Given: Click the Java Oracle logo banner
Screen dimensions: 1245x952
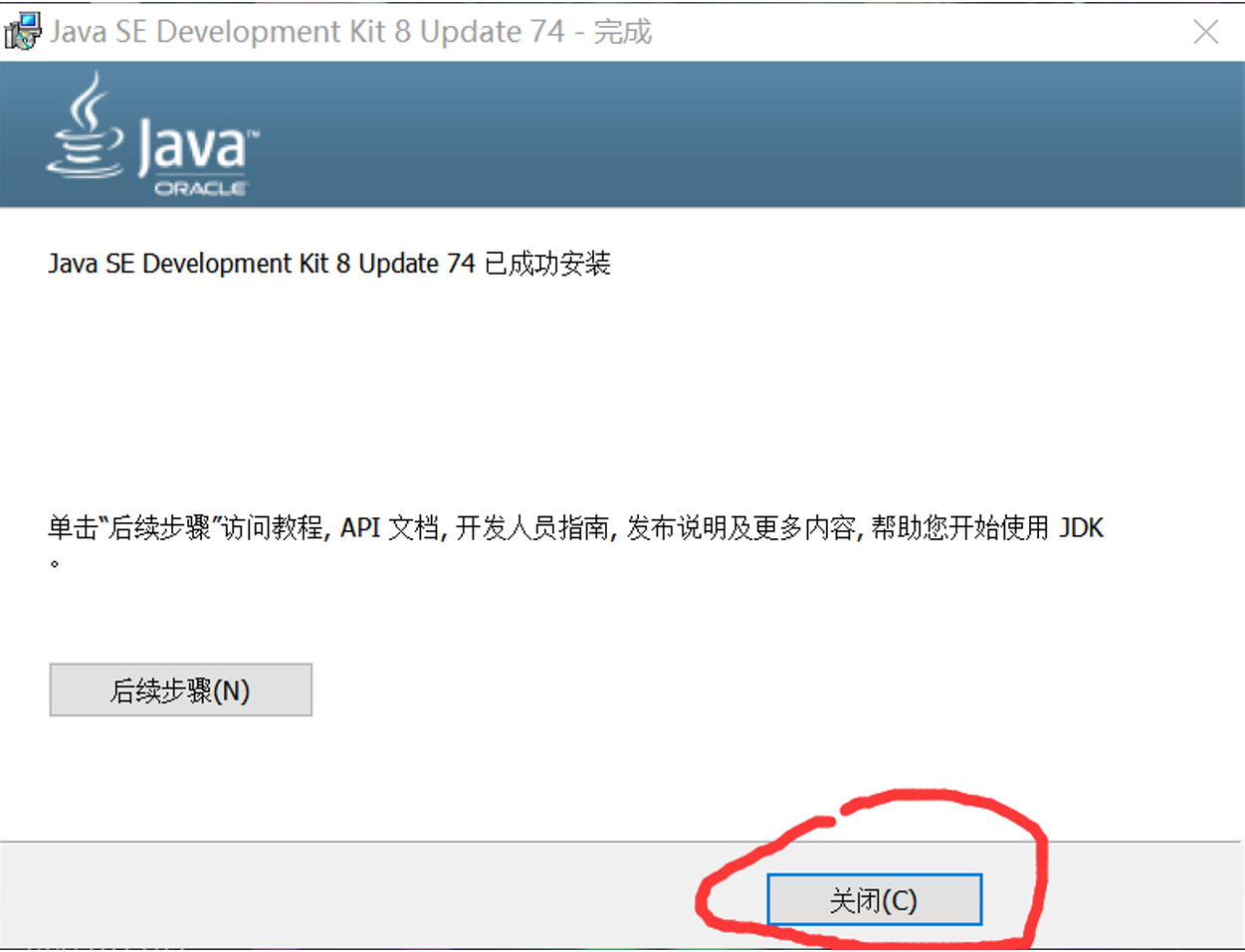Looking at the screenshot, I should point(152,134).
